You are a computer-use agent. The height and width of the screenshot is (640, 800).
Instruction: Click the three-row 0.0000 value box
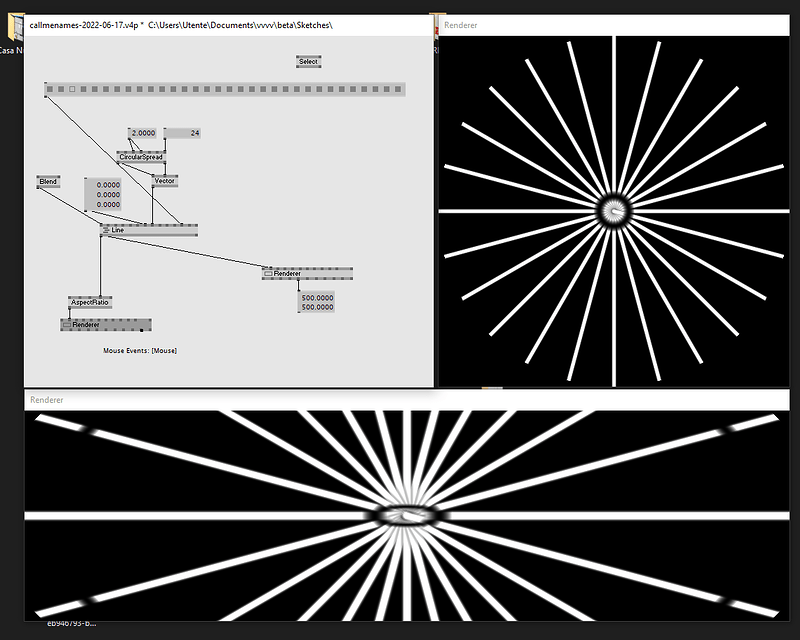pyautogui.click(x=103, y=194)
